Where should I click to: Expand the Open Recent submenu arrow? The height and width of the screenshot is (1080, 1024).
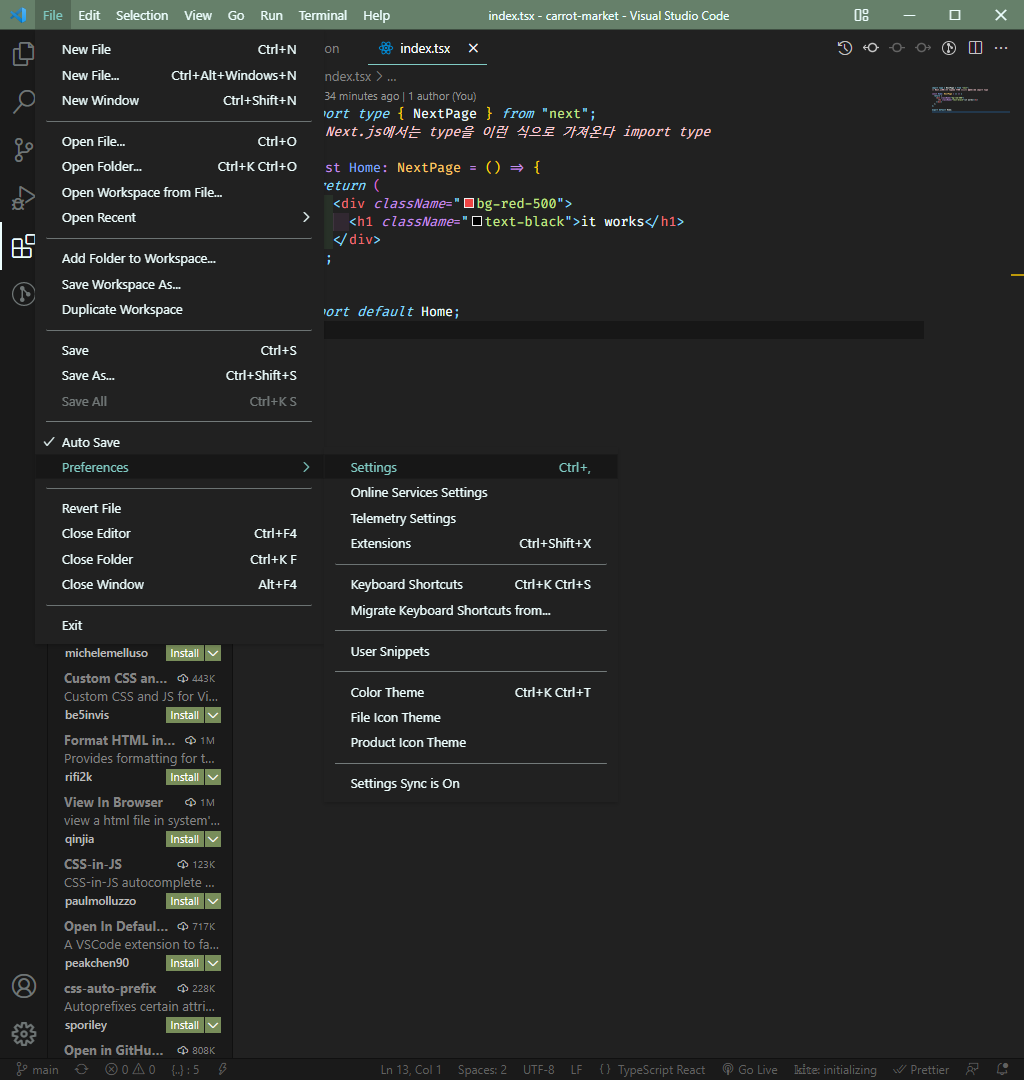(306, 217)
